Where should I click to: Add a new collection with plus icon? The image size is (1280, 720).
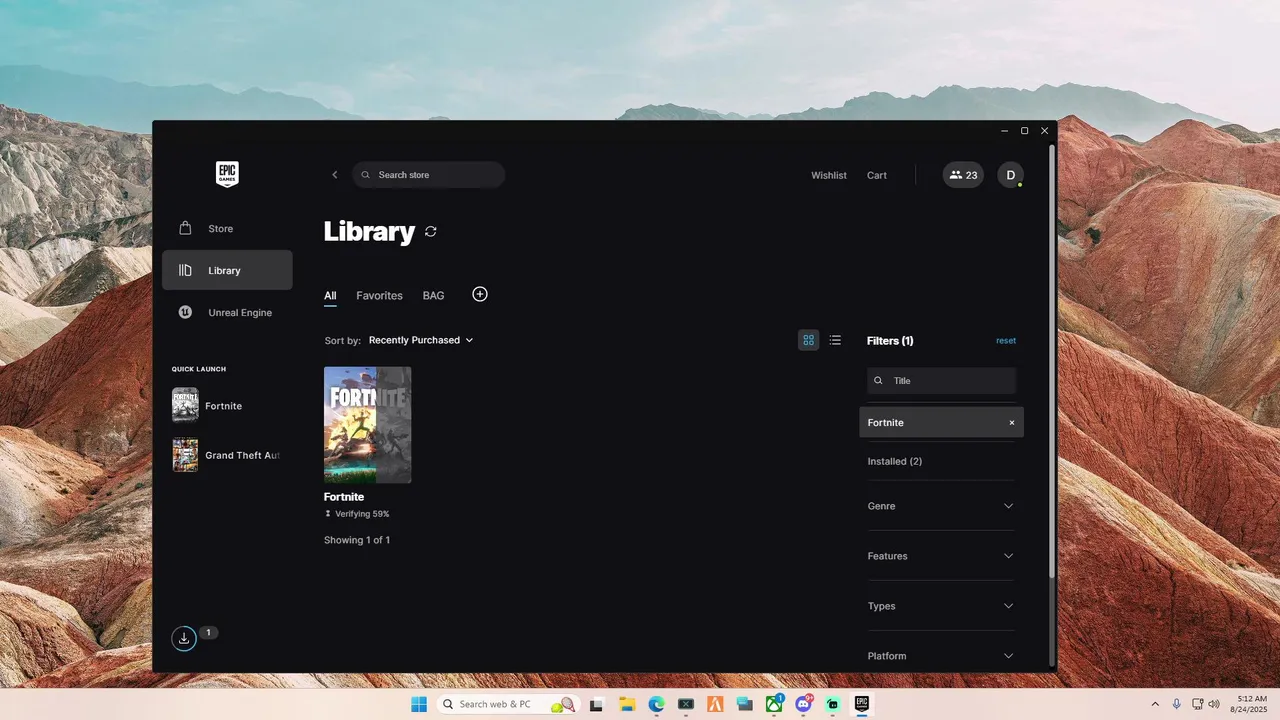480,294
